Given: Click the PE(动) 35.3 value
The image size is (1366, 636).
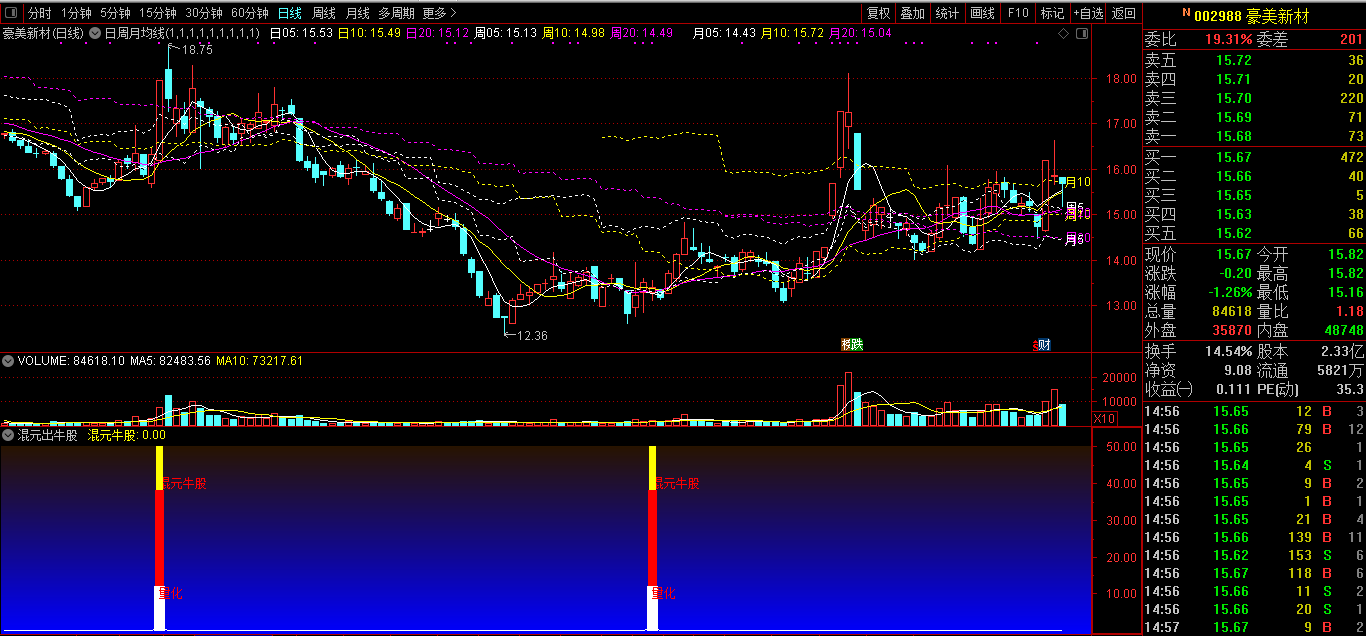Looking at the screenshot, I should (1350, 389).
